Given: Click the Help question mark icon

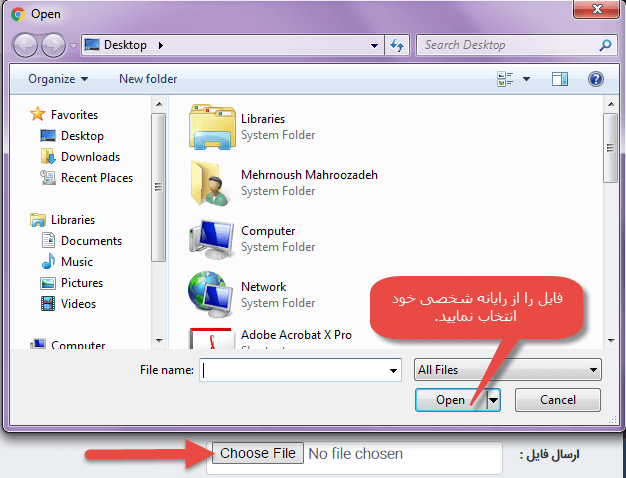Looking at the screenshot, I should click(x=596, y=79).
